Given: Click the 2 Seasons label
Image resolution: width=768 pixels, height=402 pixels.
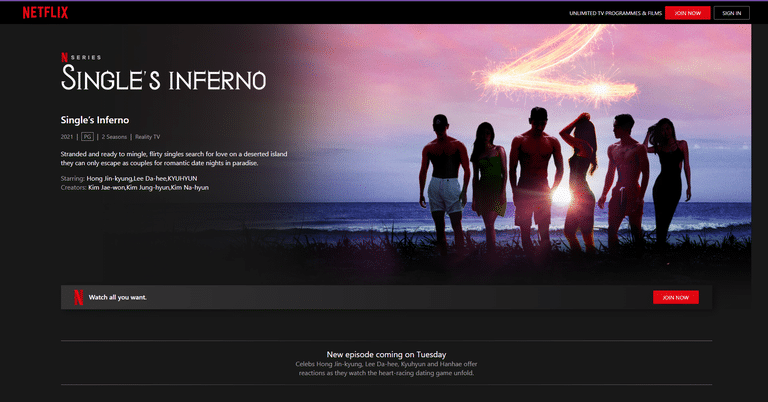Looking at the screenshot, I should [x=114, y=137].
